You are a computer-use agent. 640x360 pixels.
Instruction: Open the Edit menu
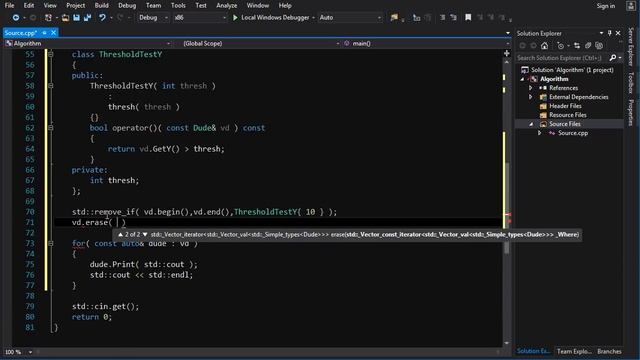point(29,6)
